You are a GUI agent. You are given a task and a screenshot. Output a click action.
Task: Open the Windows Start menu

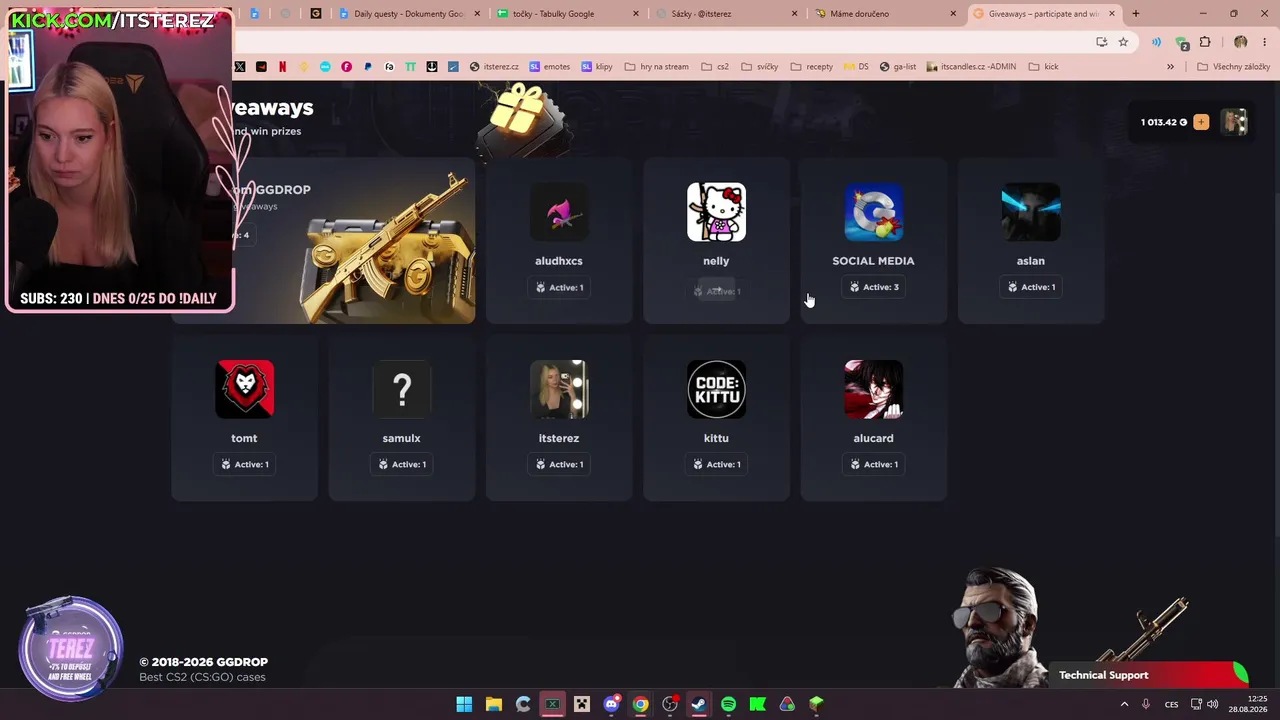[464, 704]
